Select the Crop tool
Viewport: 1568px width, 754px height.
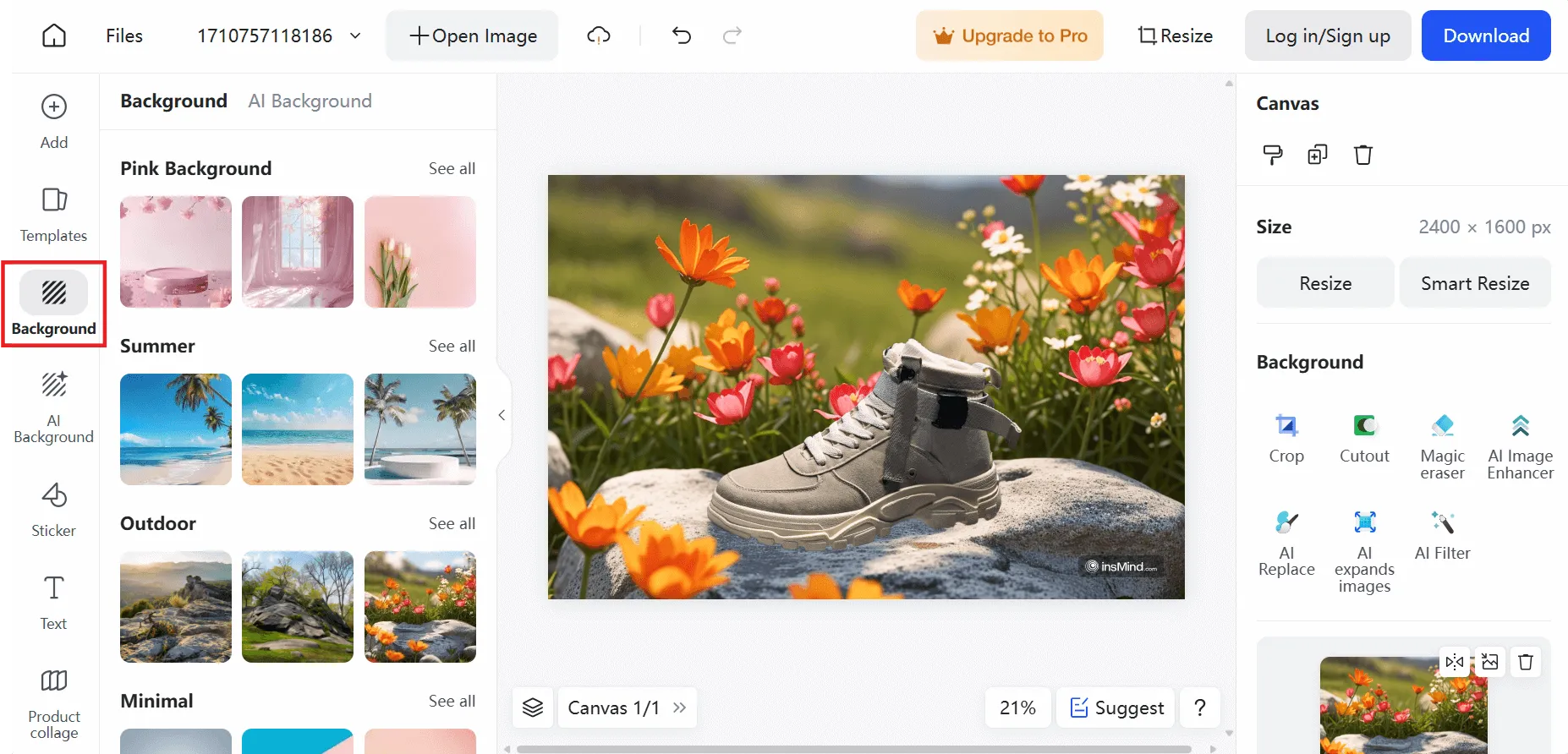[1286, 439]
